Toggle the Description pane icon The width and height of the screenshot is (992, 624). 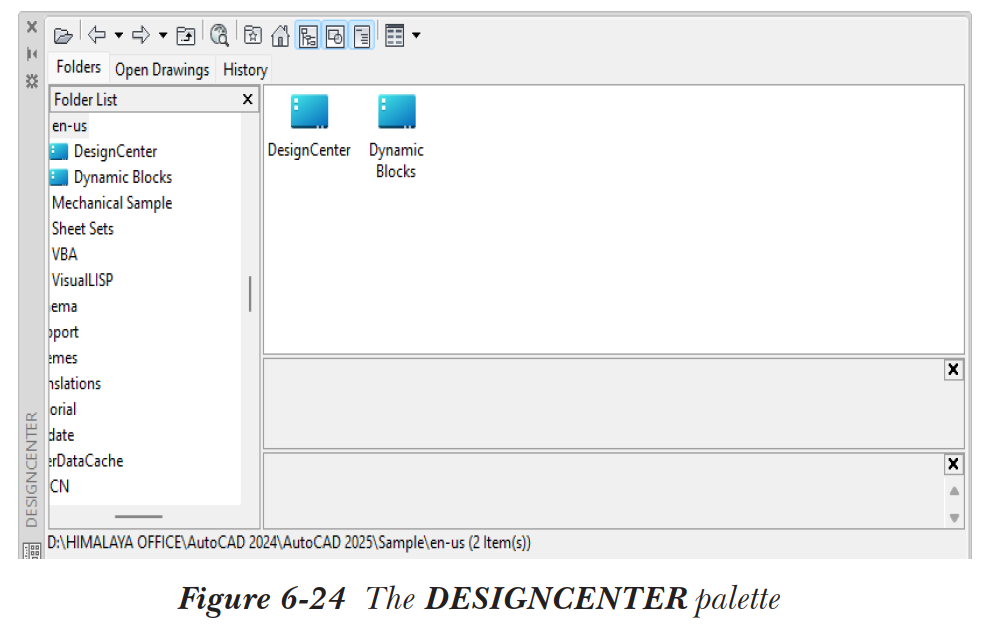362,36
